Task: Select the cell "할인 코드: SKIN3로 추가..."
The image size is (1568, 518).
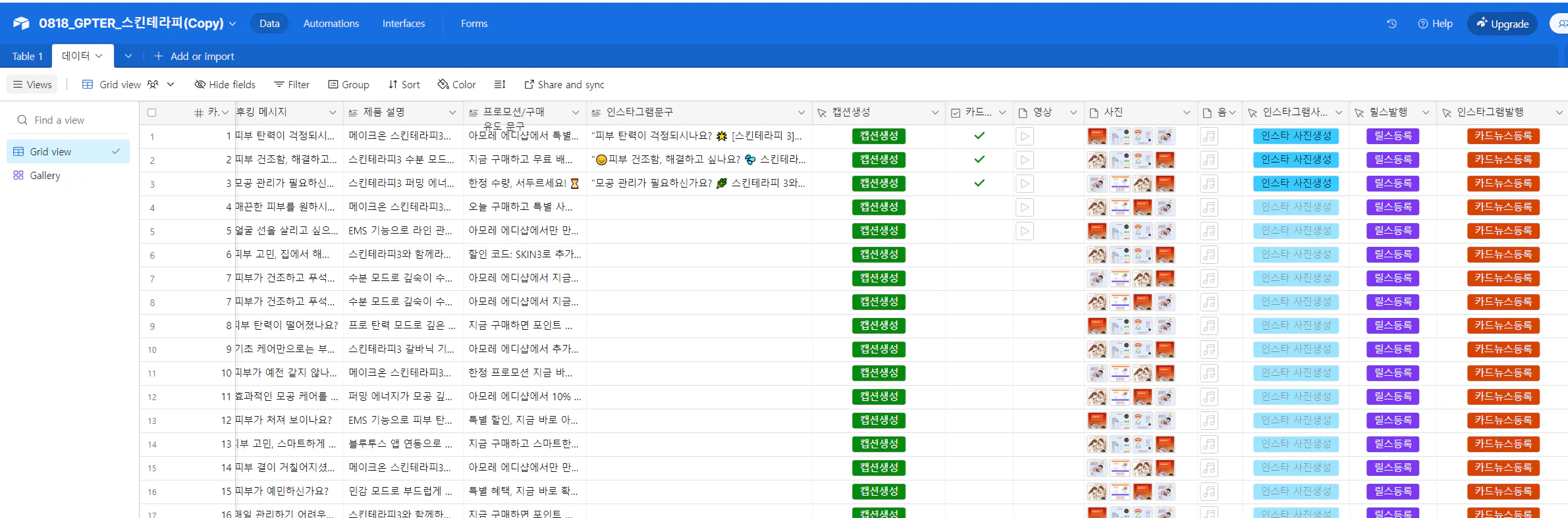Action: point(525,255)
